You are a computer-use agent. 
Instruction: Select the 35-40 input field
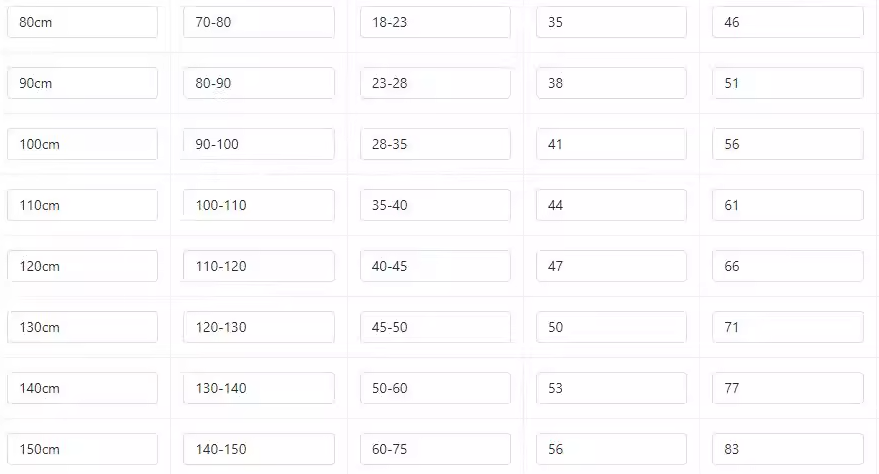pyautogui.click(x=435, y=205)
